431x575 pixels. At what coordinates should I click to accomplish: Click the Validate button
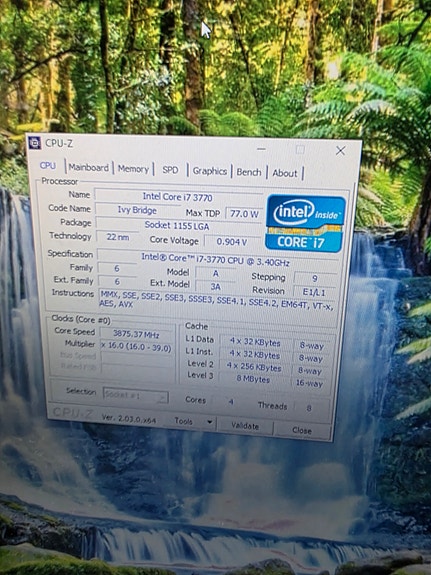pos(245,426)
